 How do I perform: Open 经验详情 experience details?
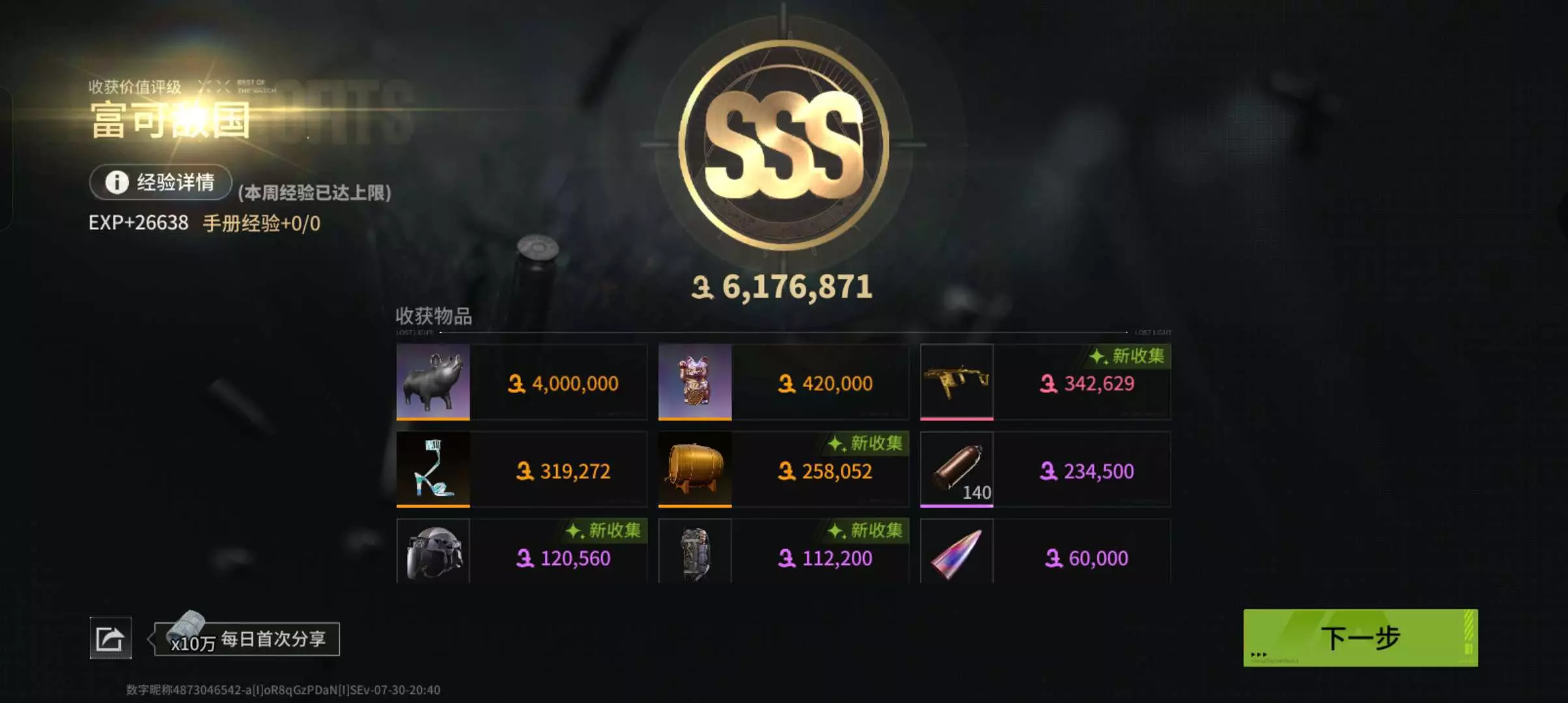click(160, 182)
